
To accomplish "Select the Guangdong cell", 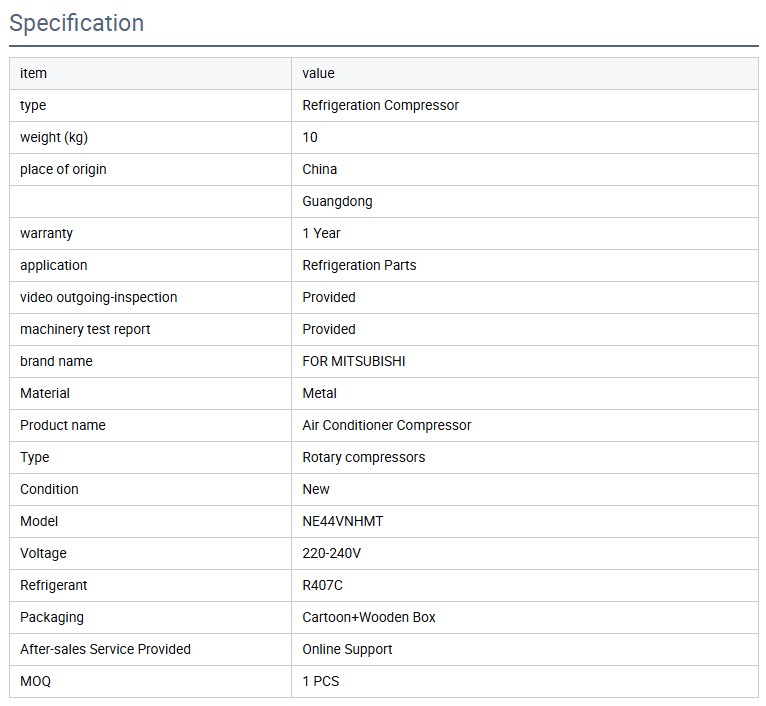I will 337,201.
